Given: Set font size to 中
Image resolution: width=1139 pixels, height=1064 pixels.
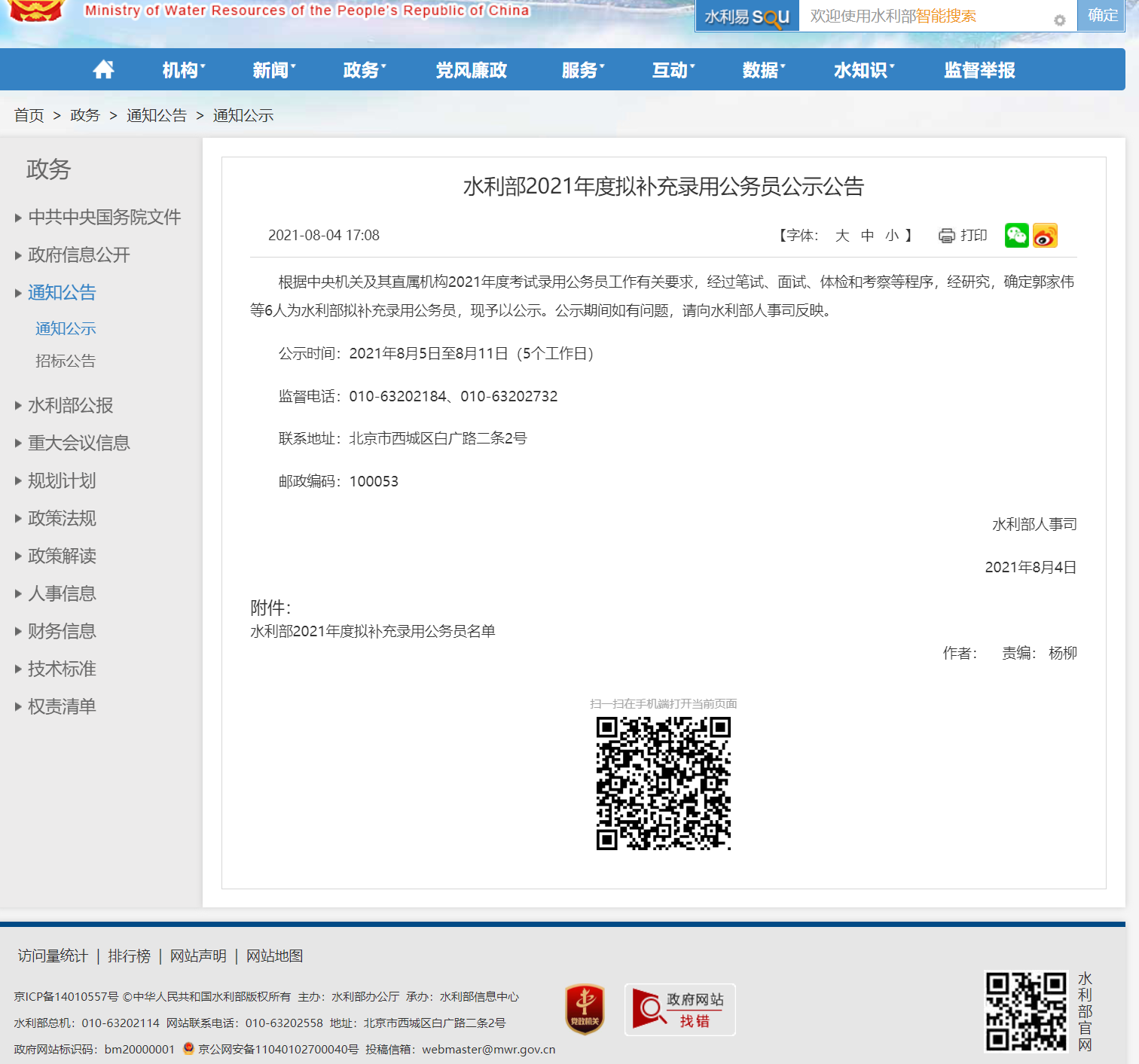Looking at the screenshot, I should [867, 236].
